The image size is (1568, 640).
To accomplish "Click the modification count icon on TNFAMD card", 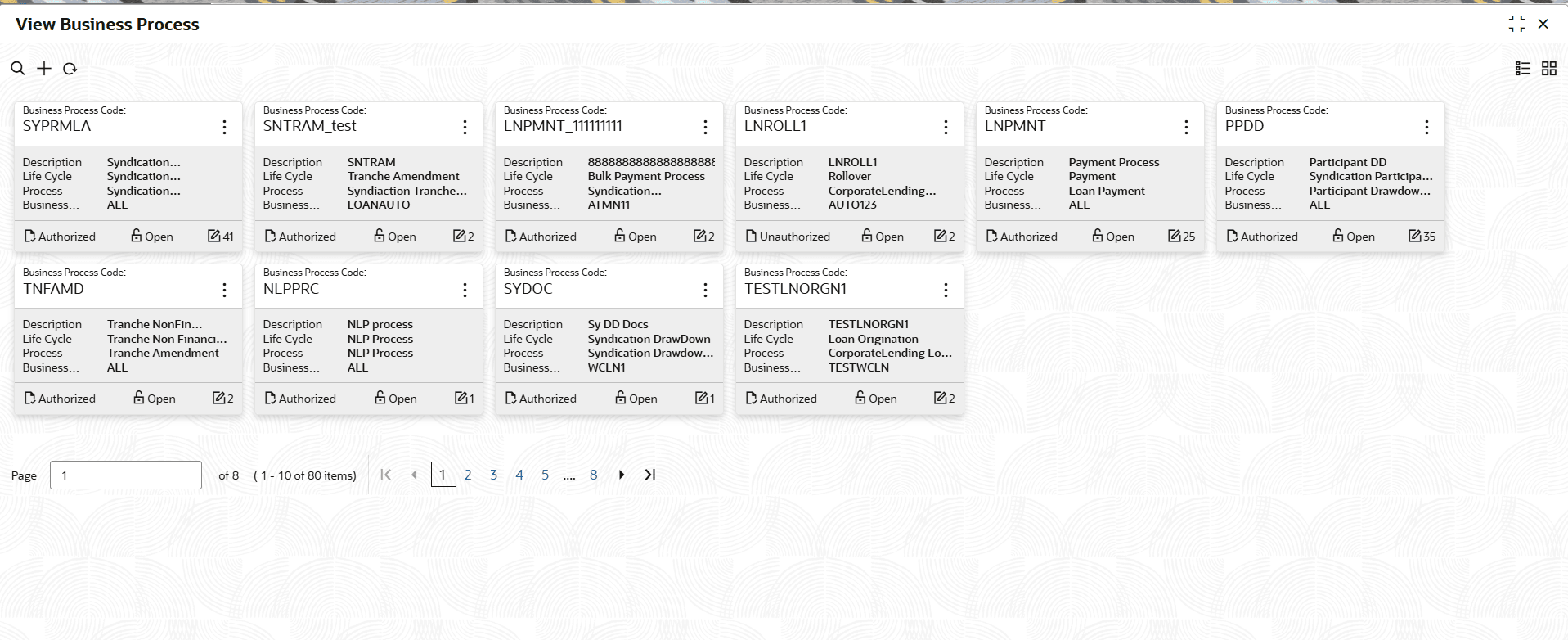I will [218, 398].
